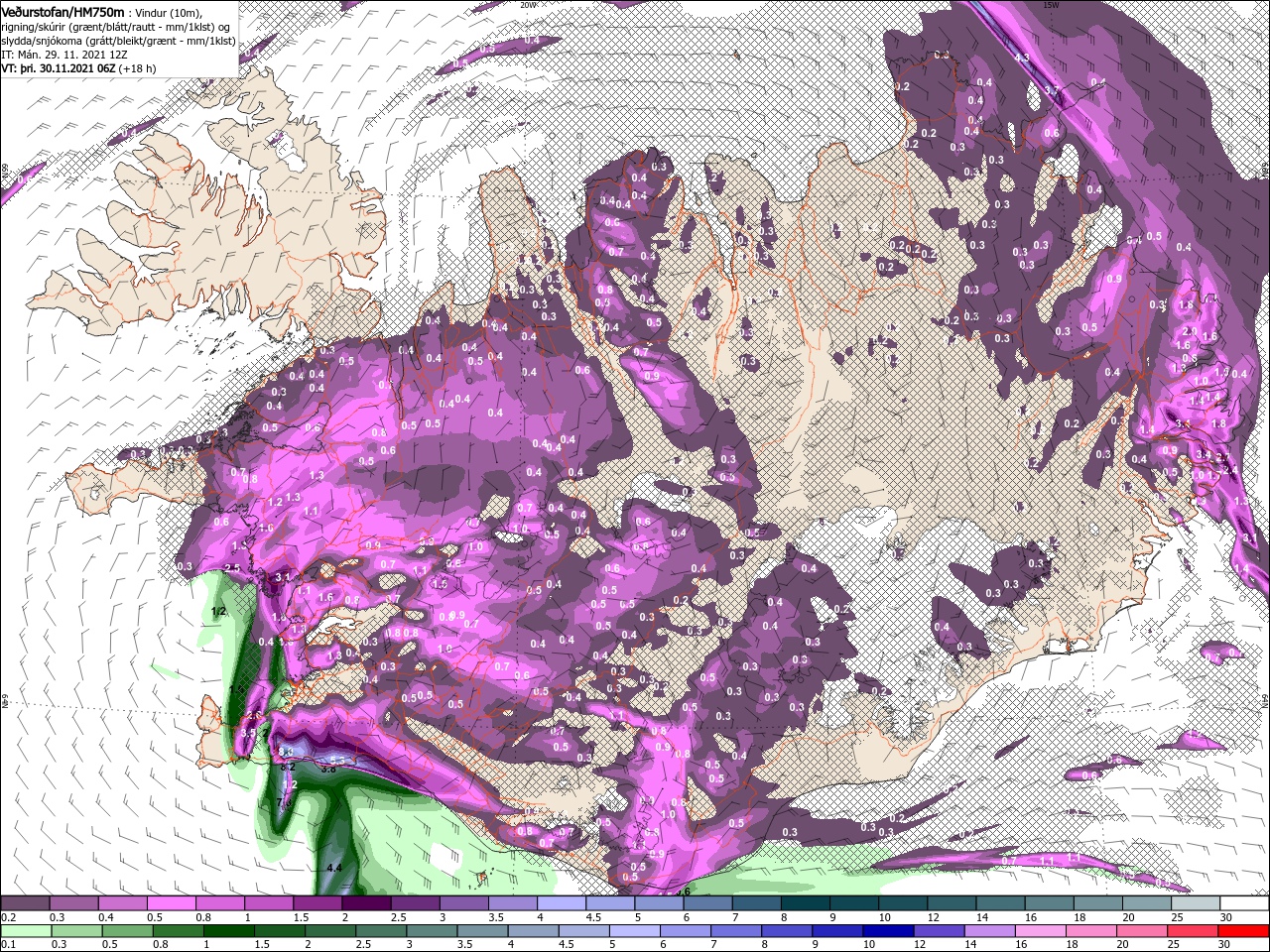Click the 15W longitude label at top
The height and width of the screenshot is (952, 1270).
click(x=1051, y=5)
